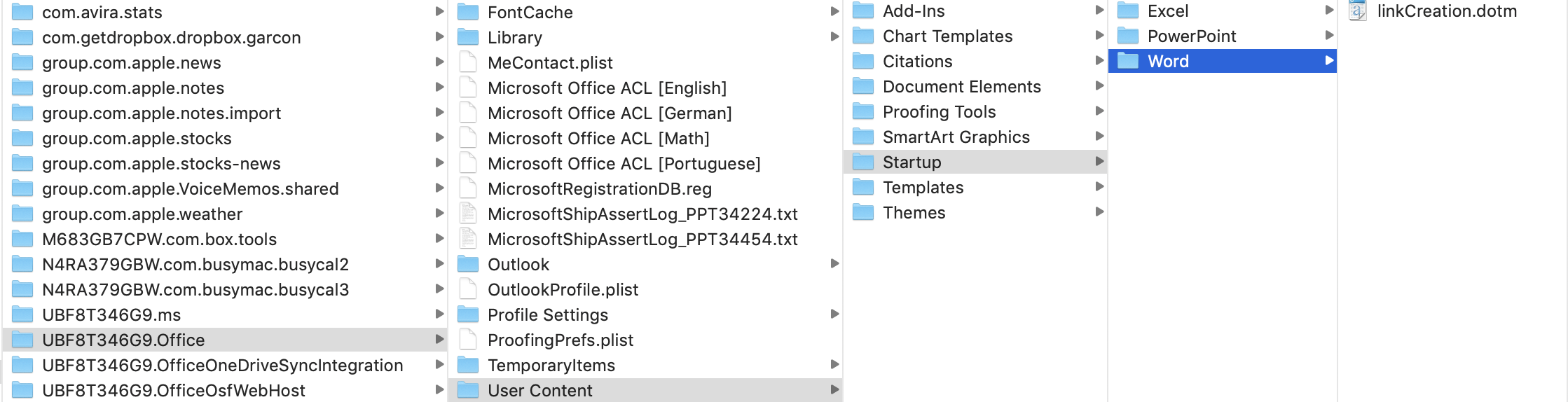The image size is (1568, 402).
Task: Select group.com.apple.notes.import folder name
Action: [x=161, y=113]
